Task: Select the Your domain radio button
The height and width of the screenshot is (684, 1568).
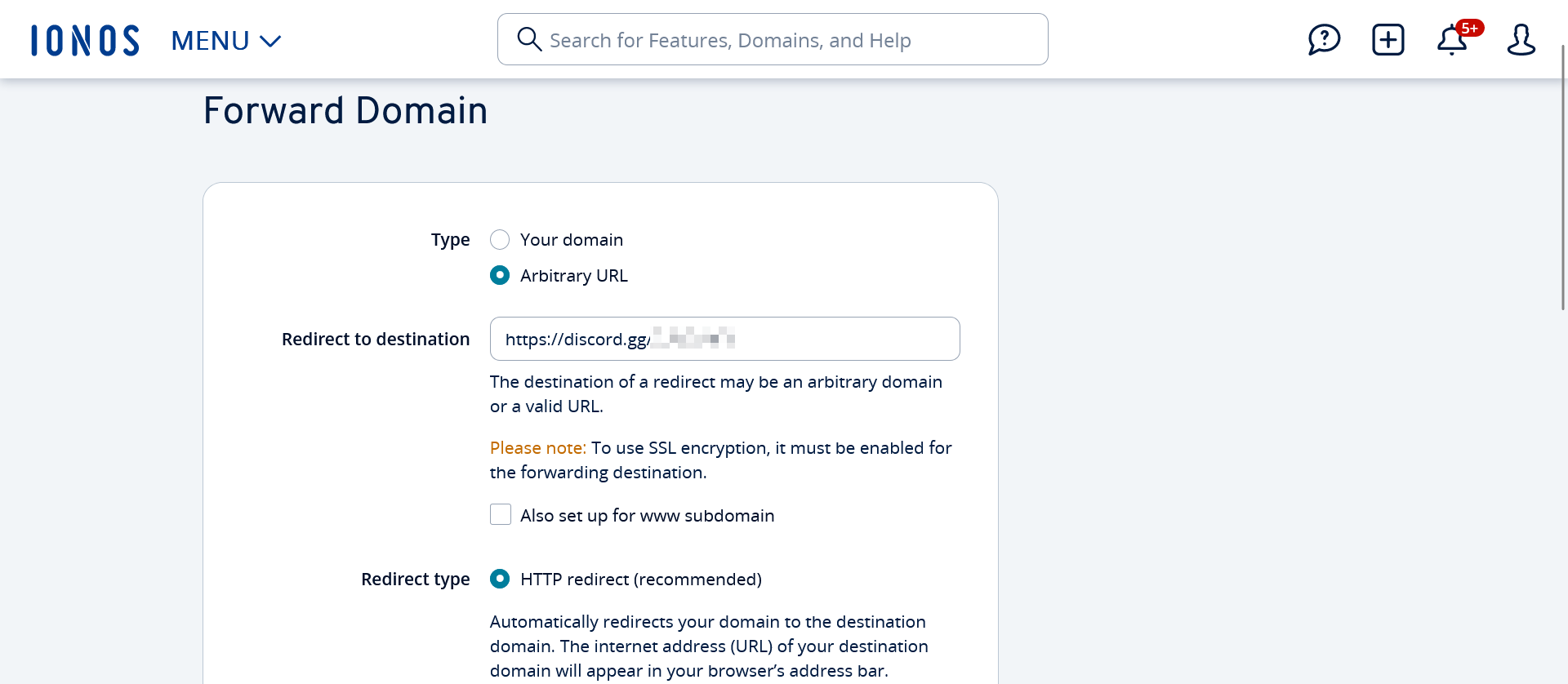Action: click(500, 239)
